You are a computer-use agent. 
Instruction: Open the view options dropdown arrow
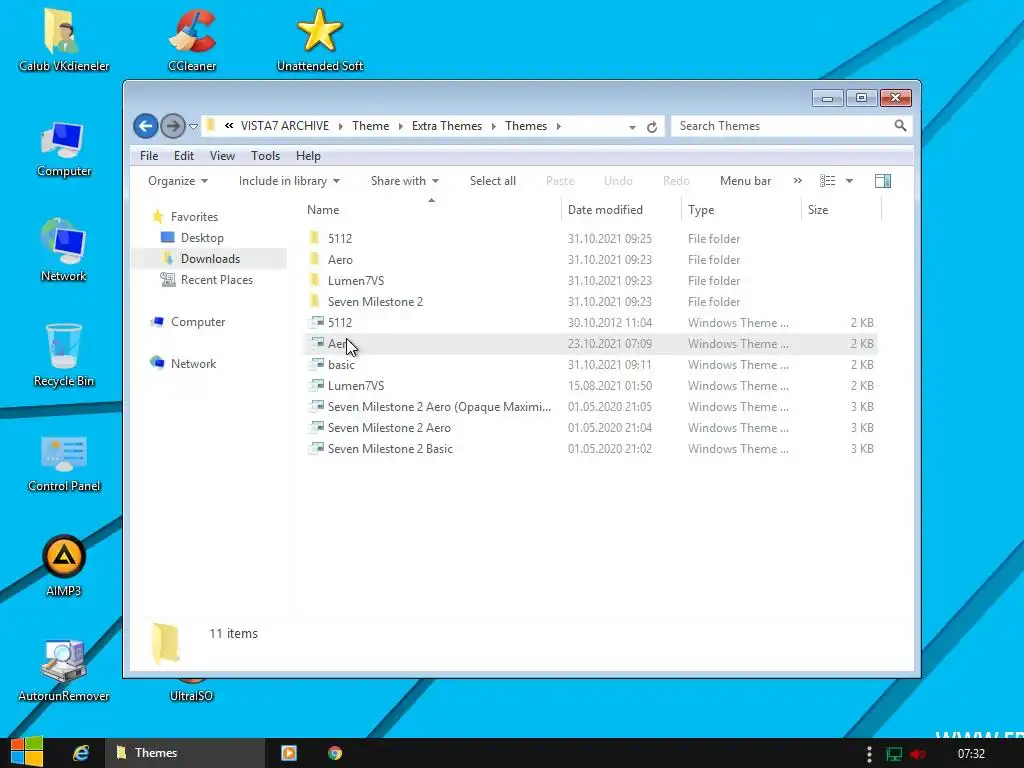[x=849, y=181]
